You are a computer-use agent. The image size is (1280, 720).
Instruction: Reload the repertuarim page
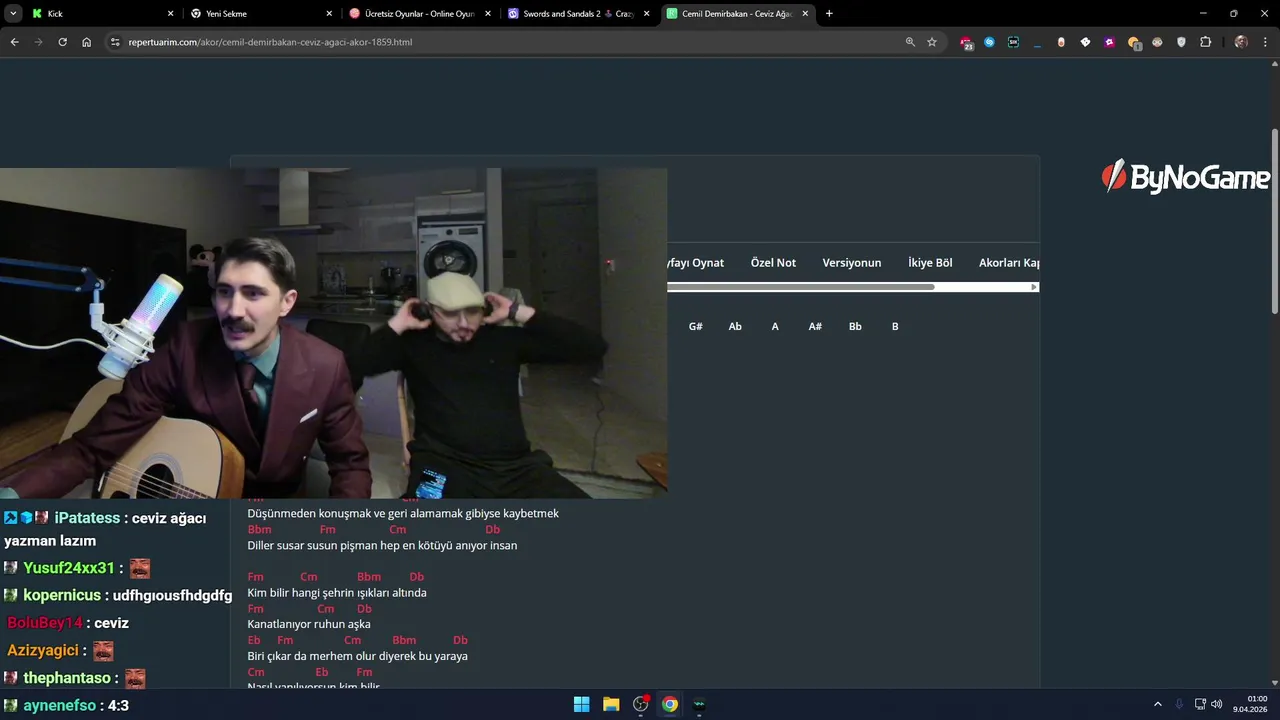tap(62, 42)
